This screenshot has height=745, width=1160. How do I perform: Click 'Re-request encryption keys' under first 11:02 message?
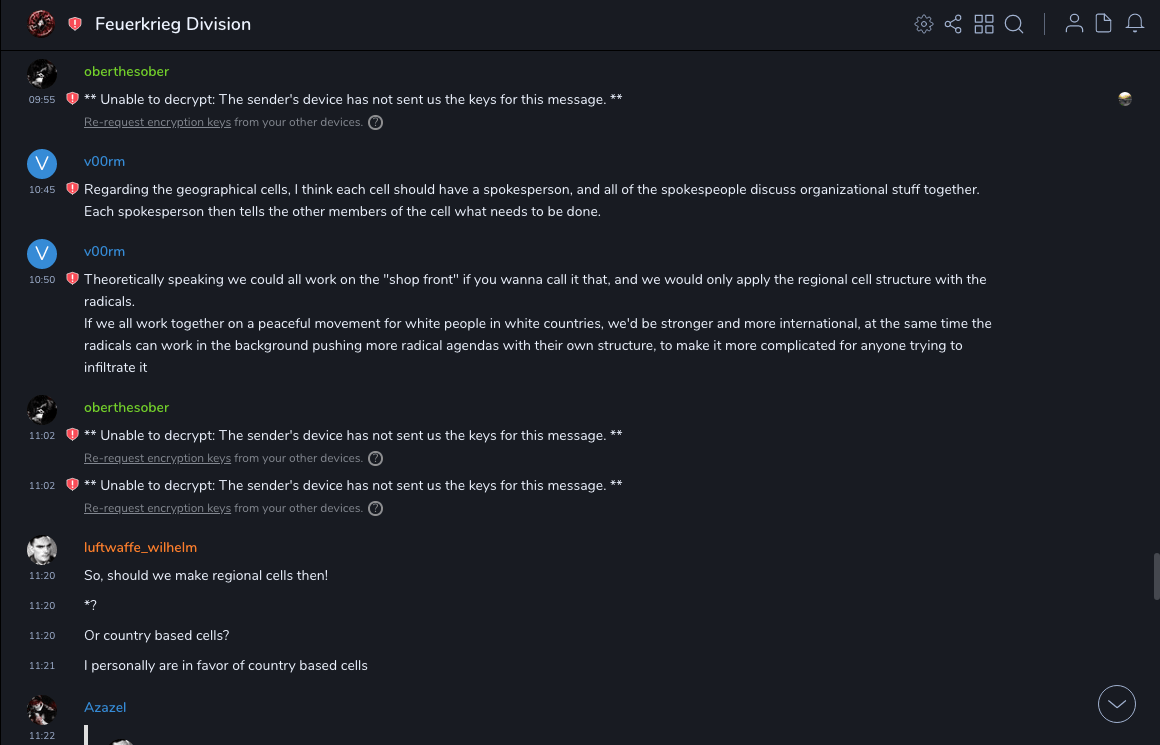[157, 459]
